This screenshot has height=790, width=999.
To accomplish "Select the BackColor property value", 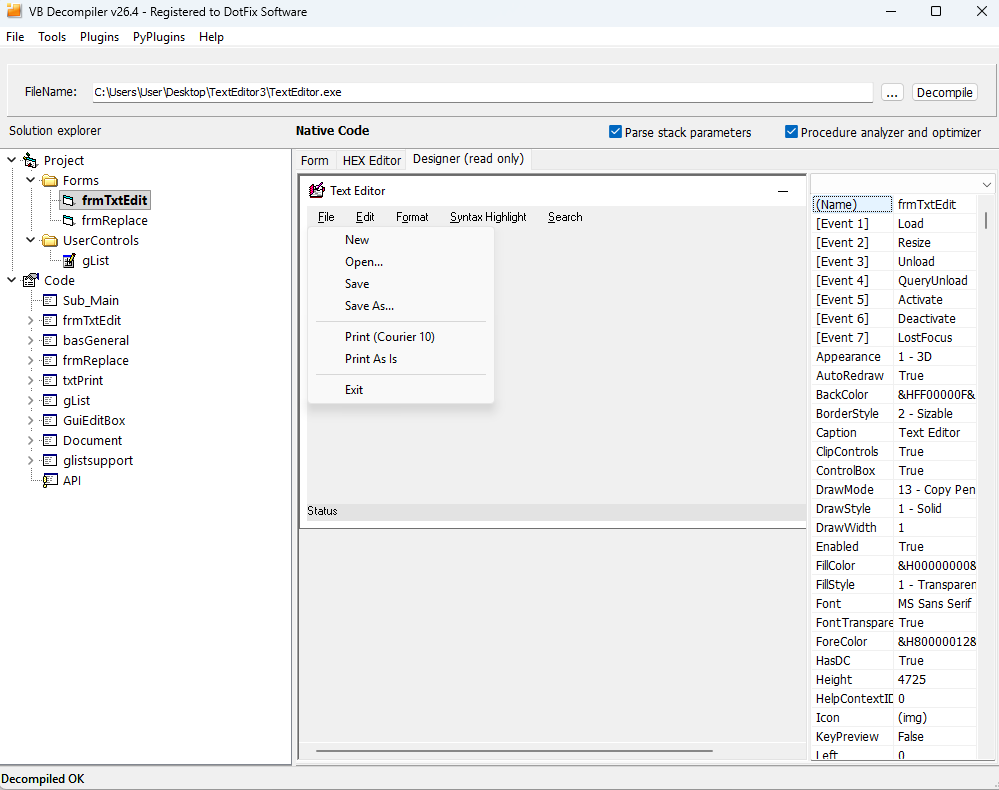I will pyautogui.click(x=935, y=394).
